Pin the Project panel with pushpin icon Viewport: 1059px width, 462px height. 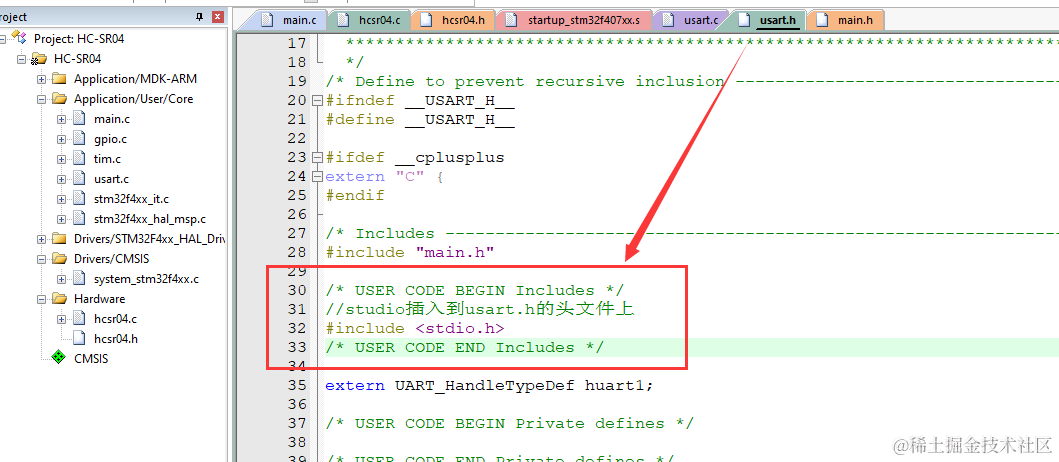[200, 18]
